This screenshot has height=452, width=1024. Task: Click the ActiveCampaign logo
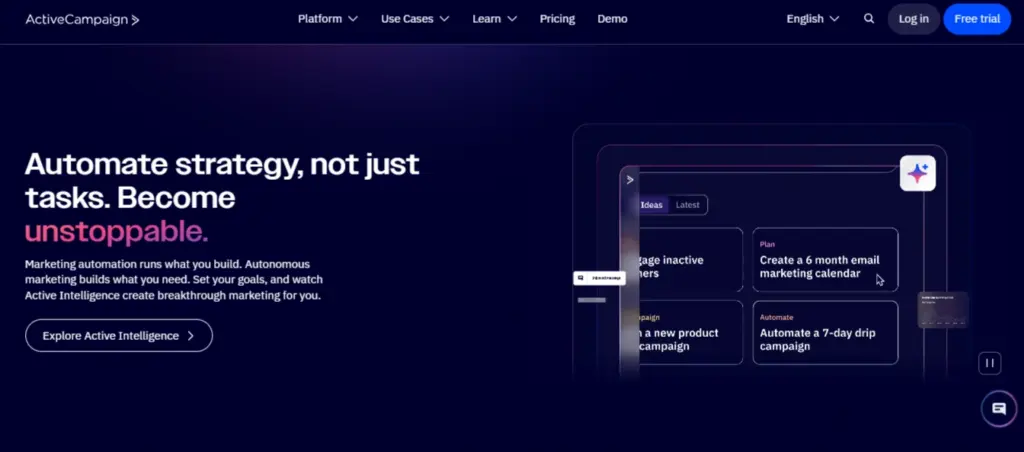(82, 20)
